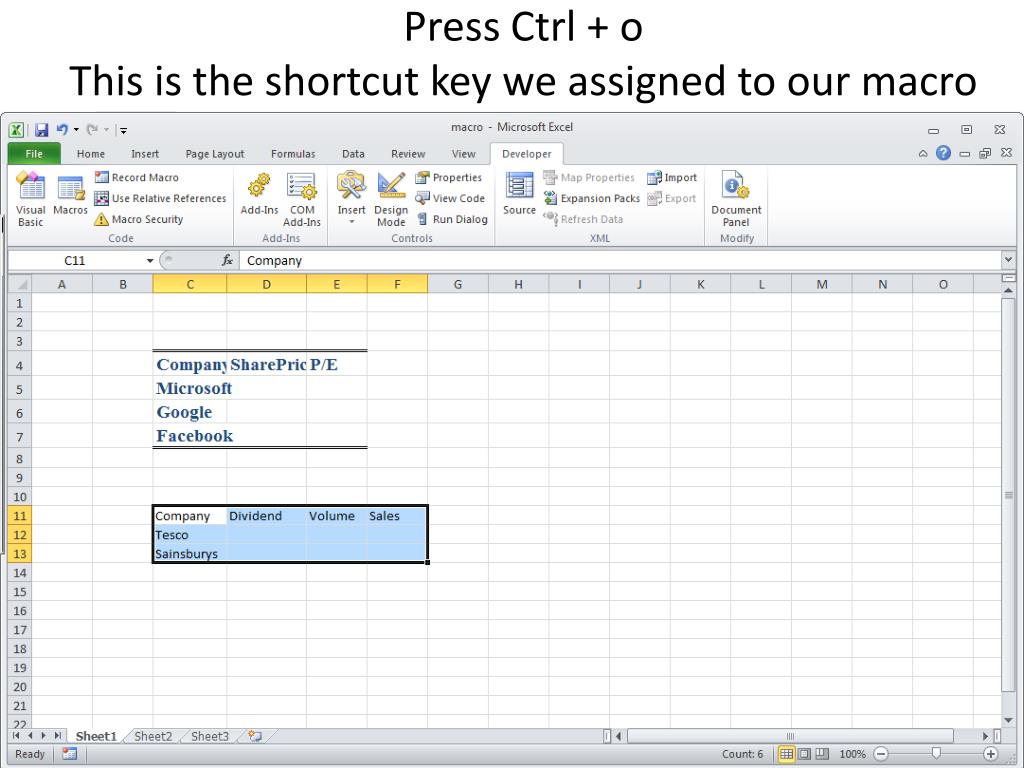Click Map Properties
Screen dimensions: 1024x768
[589, 177]
